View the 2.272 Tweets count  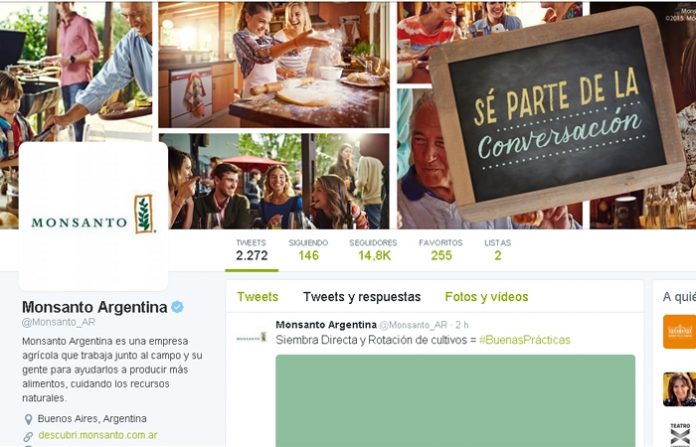click(252, 250)
